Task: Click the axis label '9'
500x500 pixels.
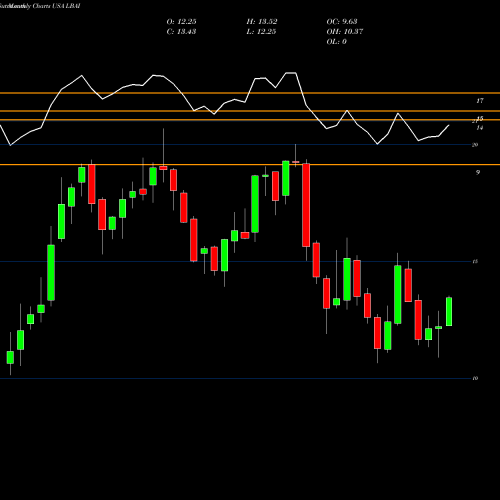Action: point(478,172)
